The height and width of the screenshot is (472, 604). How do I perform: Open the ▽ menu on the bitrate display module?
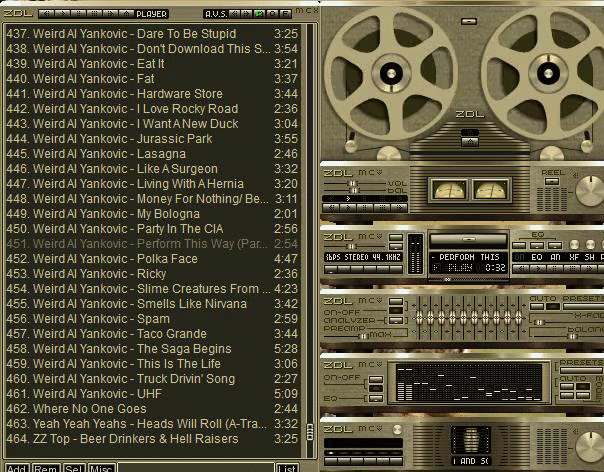(x=379, y=236)
